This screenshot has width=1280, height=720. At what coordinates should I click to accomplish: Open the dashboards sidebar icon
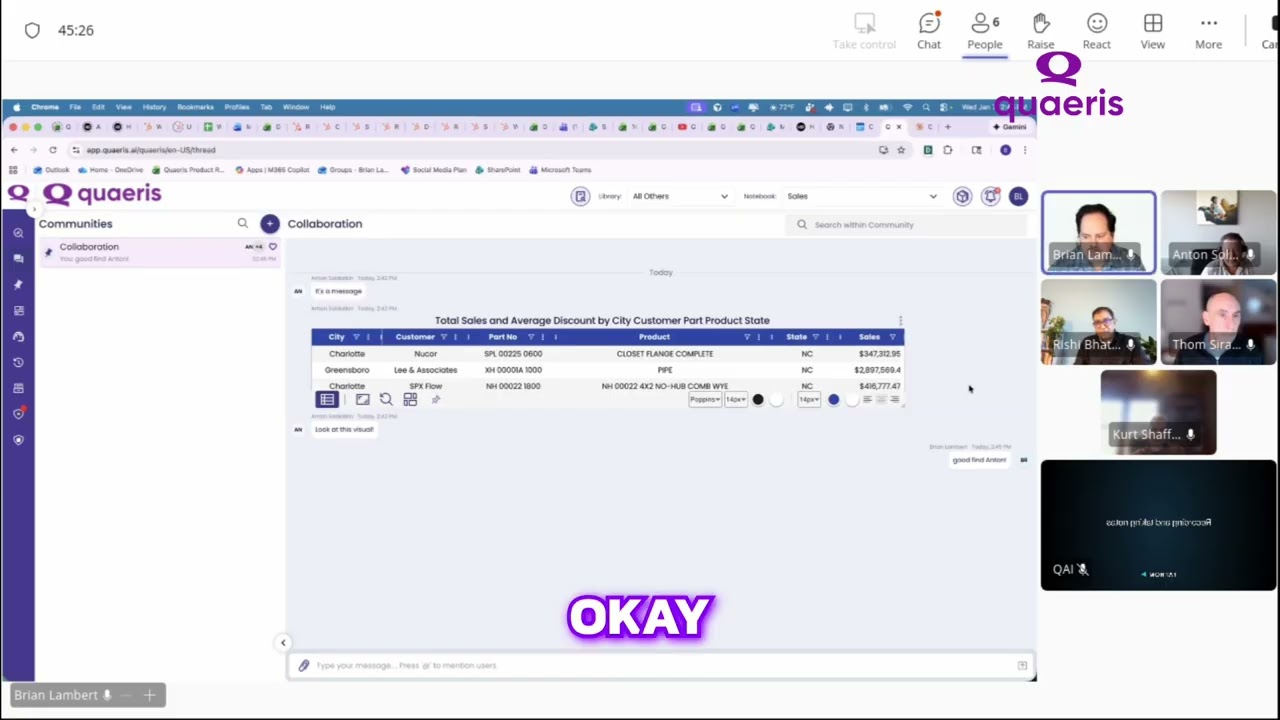18,310
